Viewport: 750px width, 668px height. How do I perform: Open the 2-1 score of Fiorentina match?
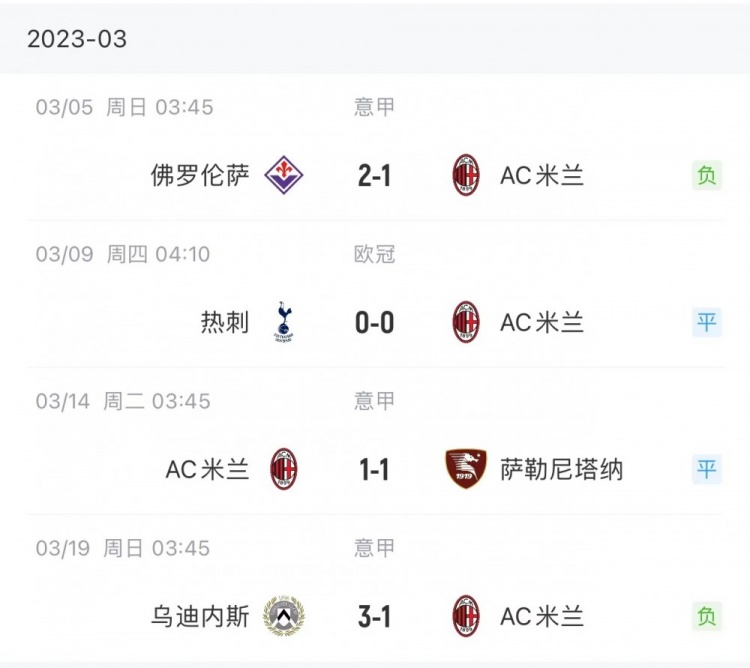375,175
